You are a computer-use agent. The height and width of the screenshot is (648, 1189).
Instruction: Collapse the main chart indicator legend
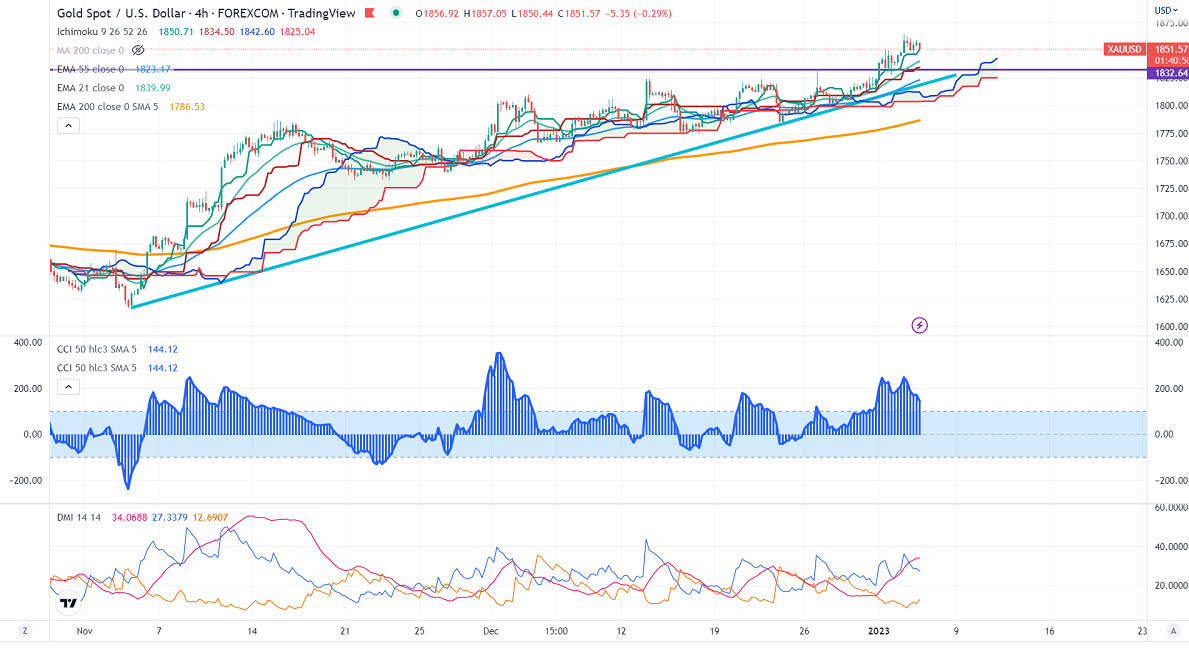tap(68, 126)
